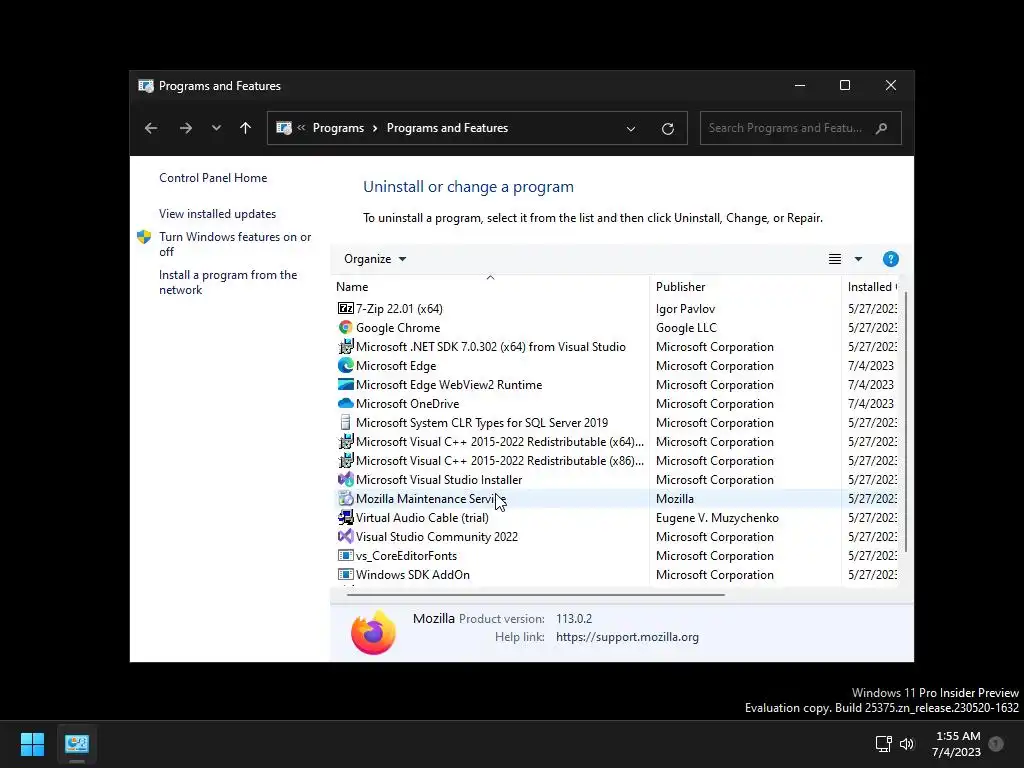Click the Microsoft Edge WebView2 Runtime icon
This screenshot has height=768, width=1024.
click(x=345, y=384)
